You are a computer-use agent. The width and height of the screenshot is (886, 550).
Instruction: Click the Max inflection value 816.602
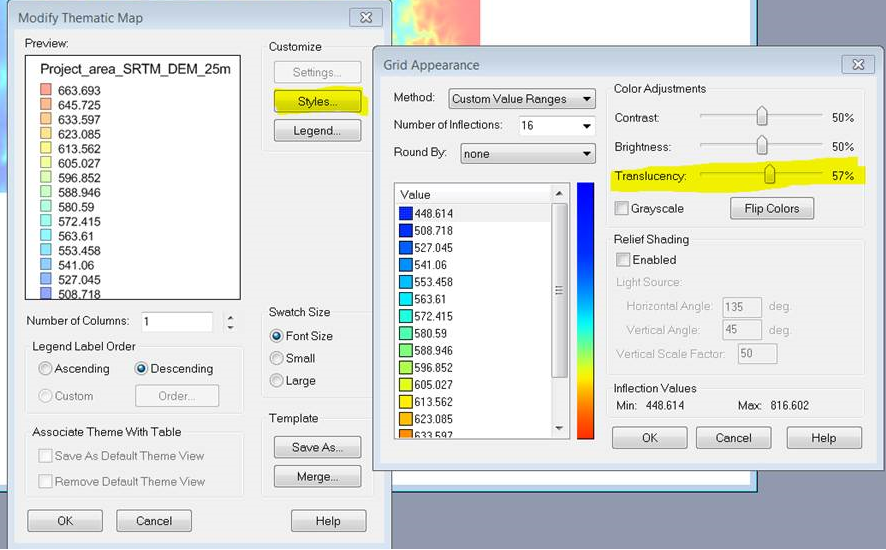[789, 405]
